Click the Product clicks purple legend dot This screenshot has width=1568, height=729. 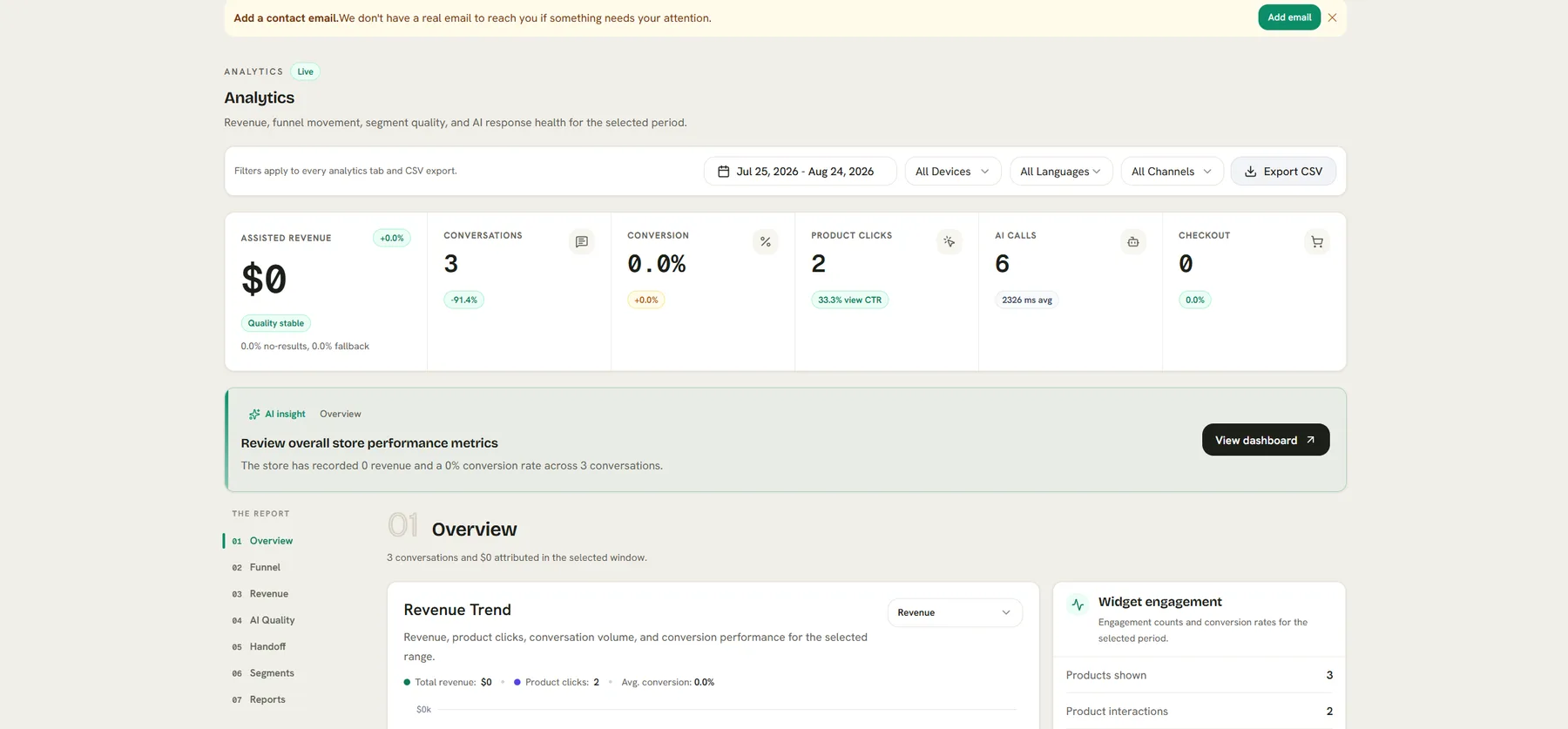(x=517, y=682)
